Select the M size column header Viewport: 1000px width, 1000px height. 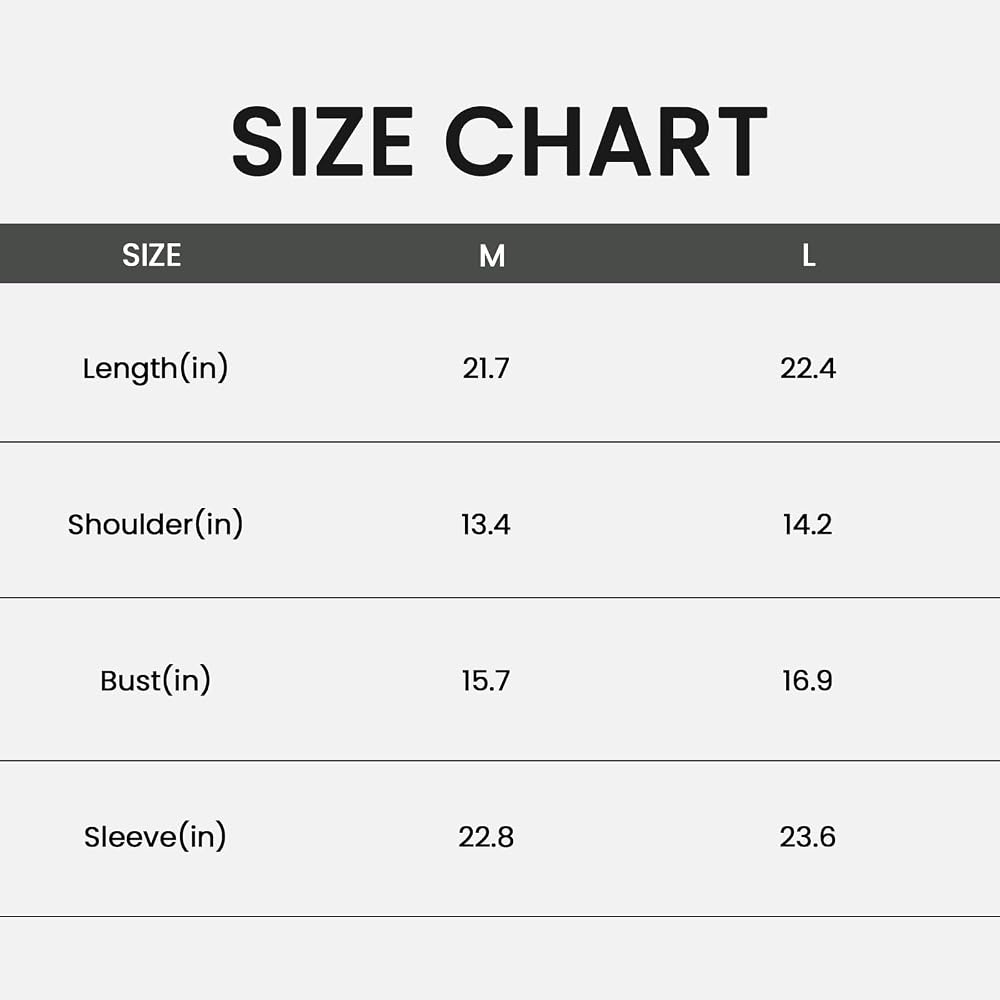(492, 256)
